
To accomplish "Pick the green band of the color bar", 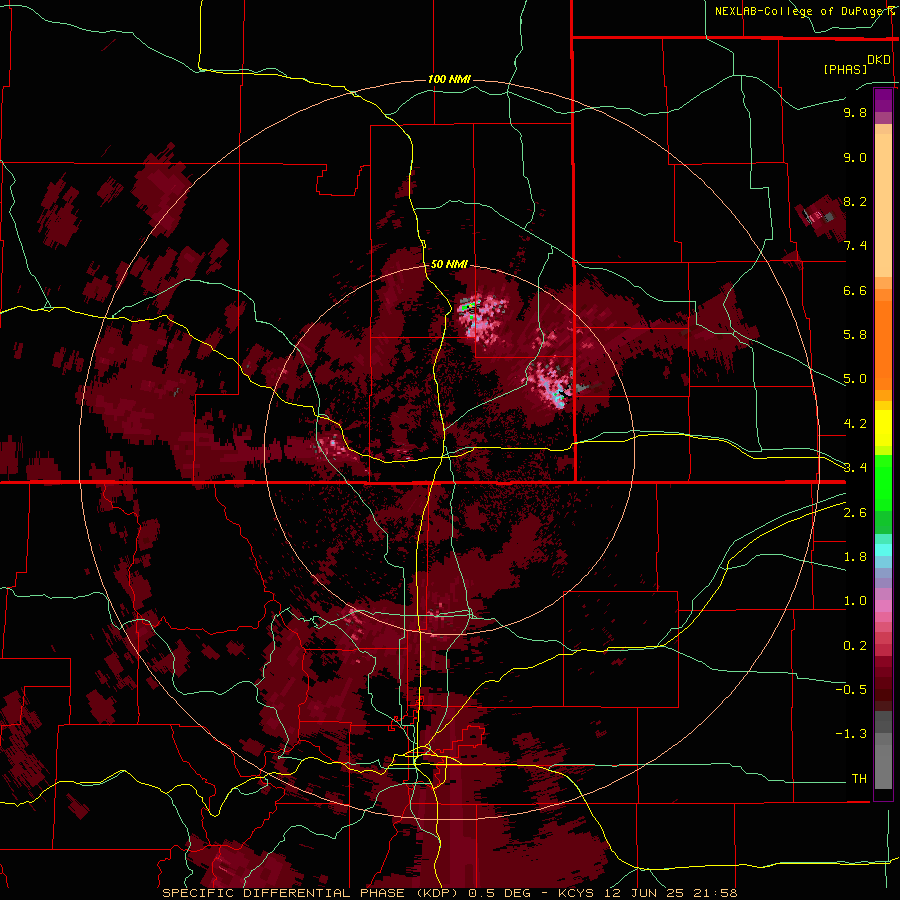I will click(x=883, y=482).
